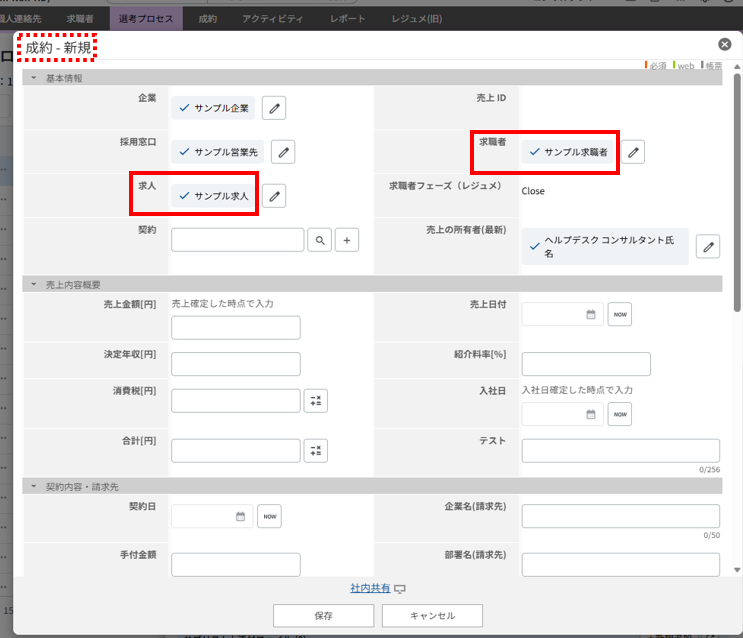
Task: Edit 売上の所有者(最新) with pencil icon
Action: point(707,247)
